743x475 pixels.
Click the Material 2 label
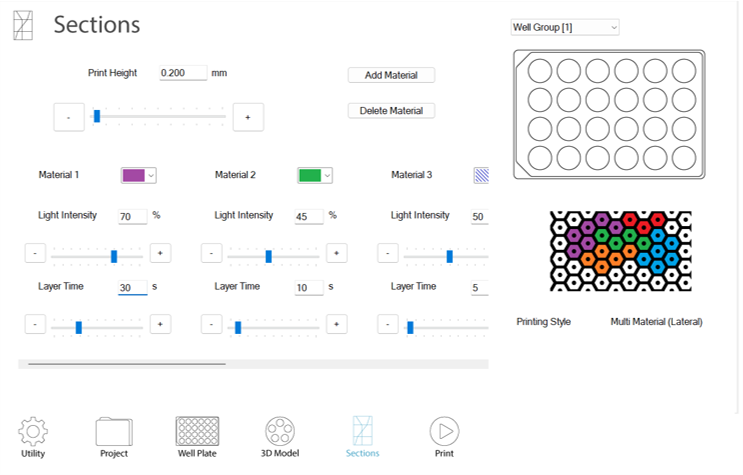235,175
